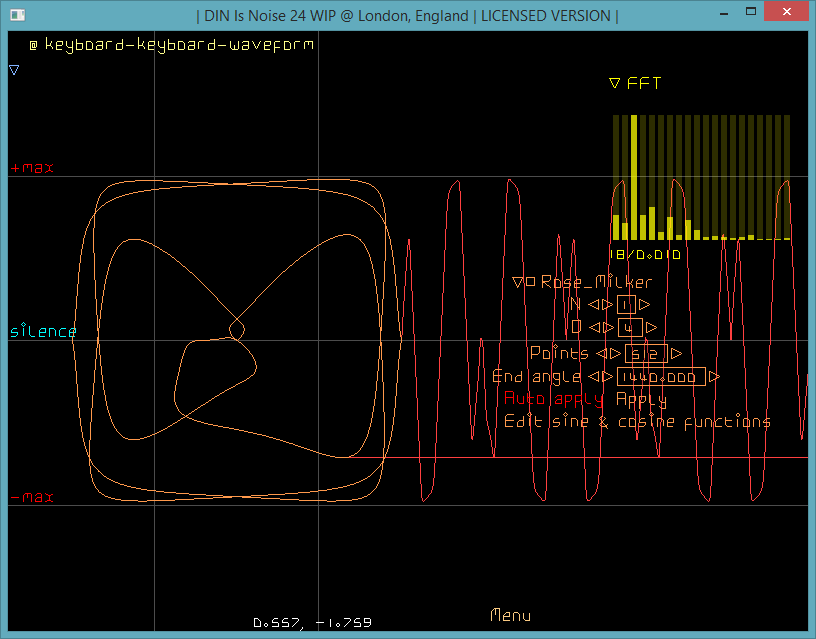Expand the blue triangle at top left

click(x=14, y=70)
